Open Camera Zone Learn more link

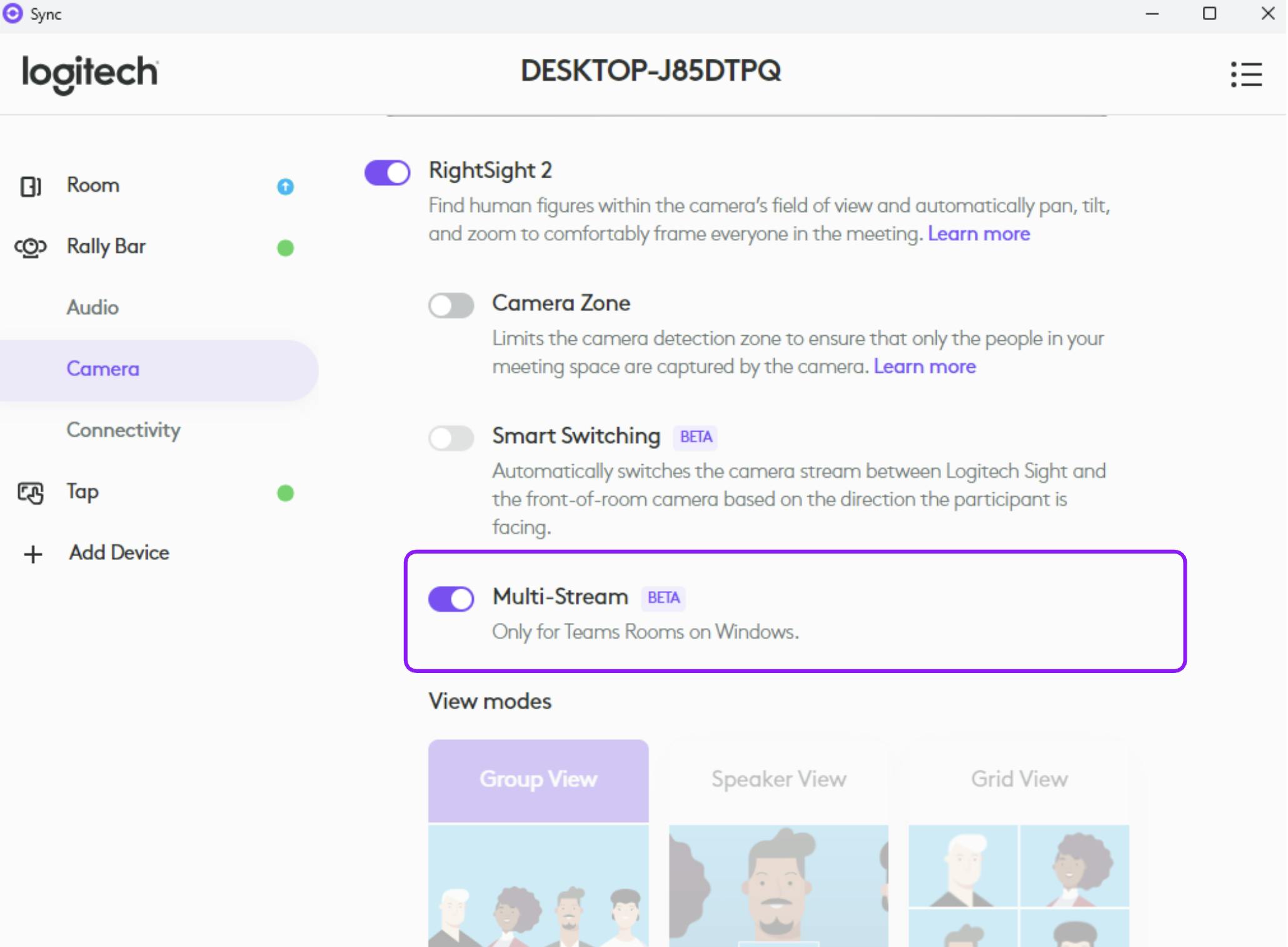click(x=925, y=366)
